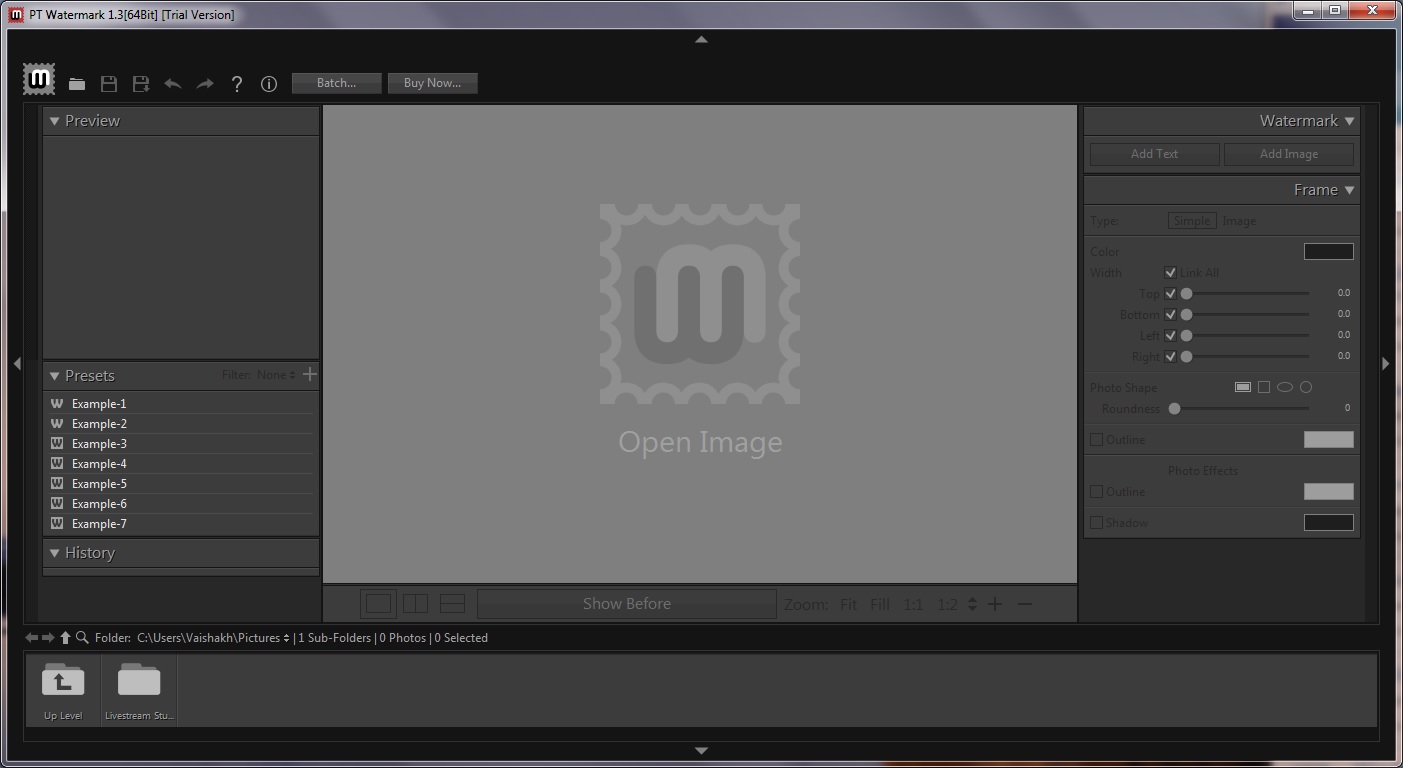This screenshot has height=768, width=1403.
Task: Go back with the folder back arrow
Action: click(x=32, y=637)
